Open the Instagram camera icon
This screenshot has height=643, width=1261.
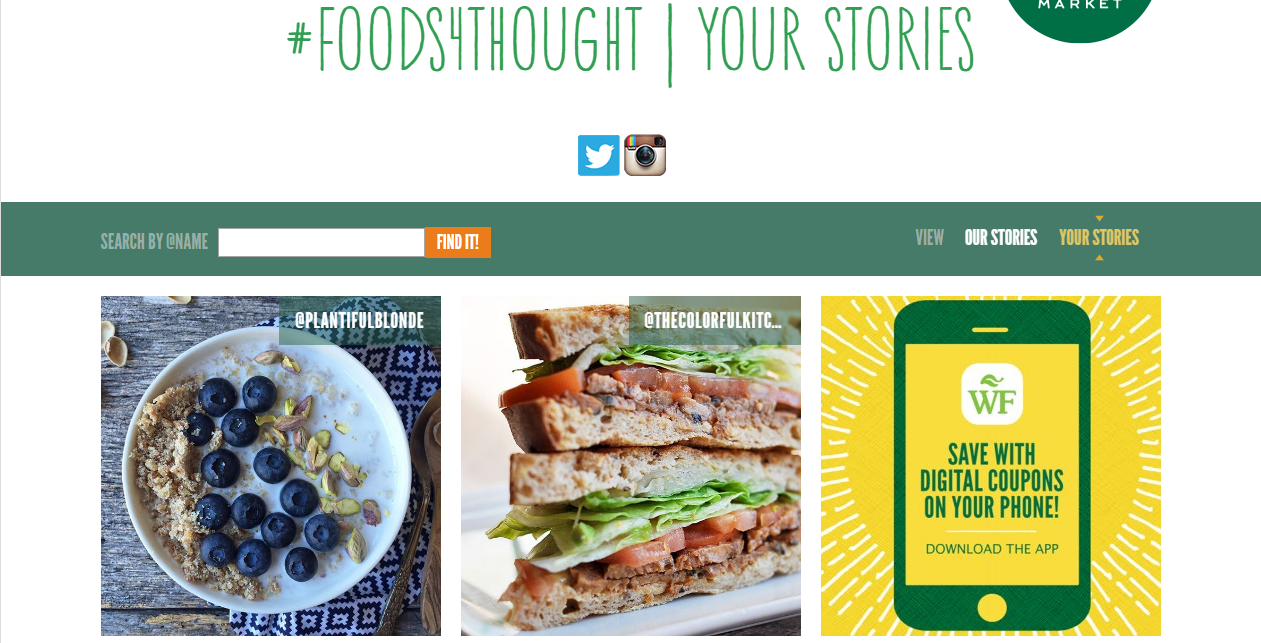(645, 155)
